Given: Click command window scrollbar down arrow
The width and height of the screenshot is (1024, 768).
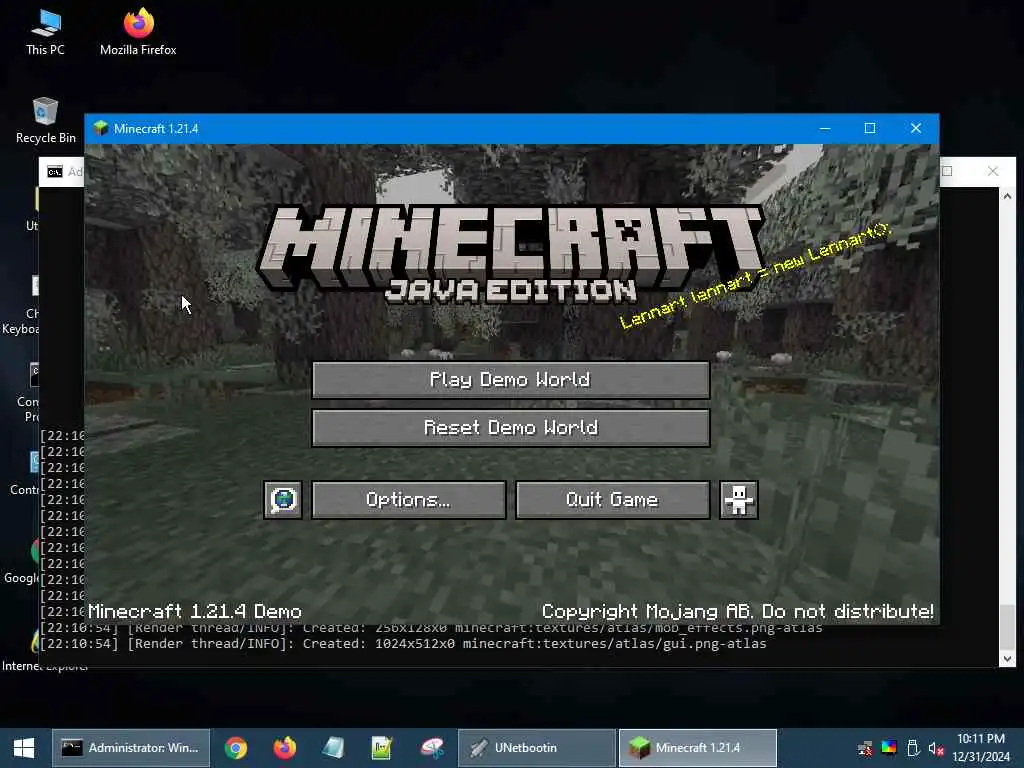Looking at the screenshot, I should [x=1008, y=659].
